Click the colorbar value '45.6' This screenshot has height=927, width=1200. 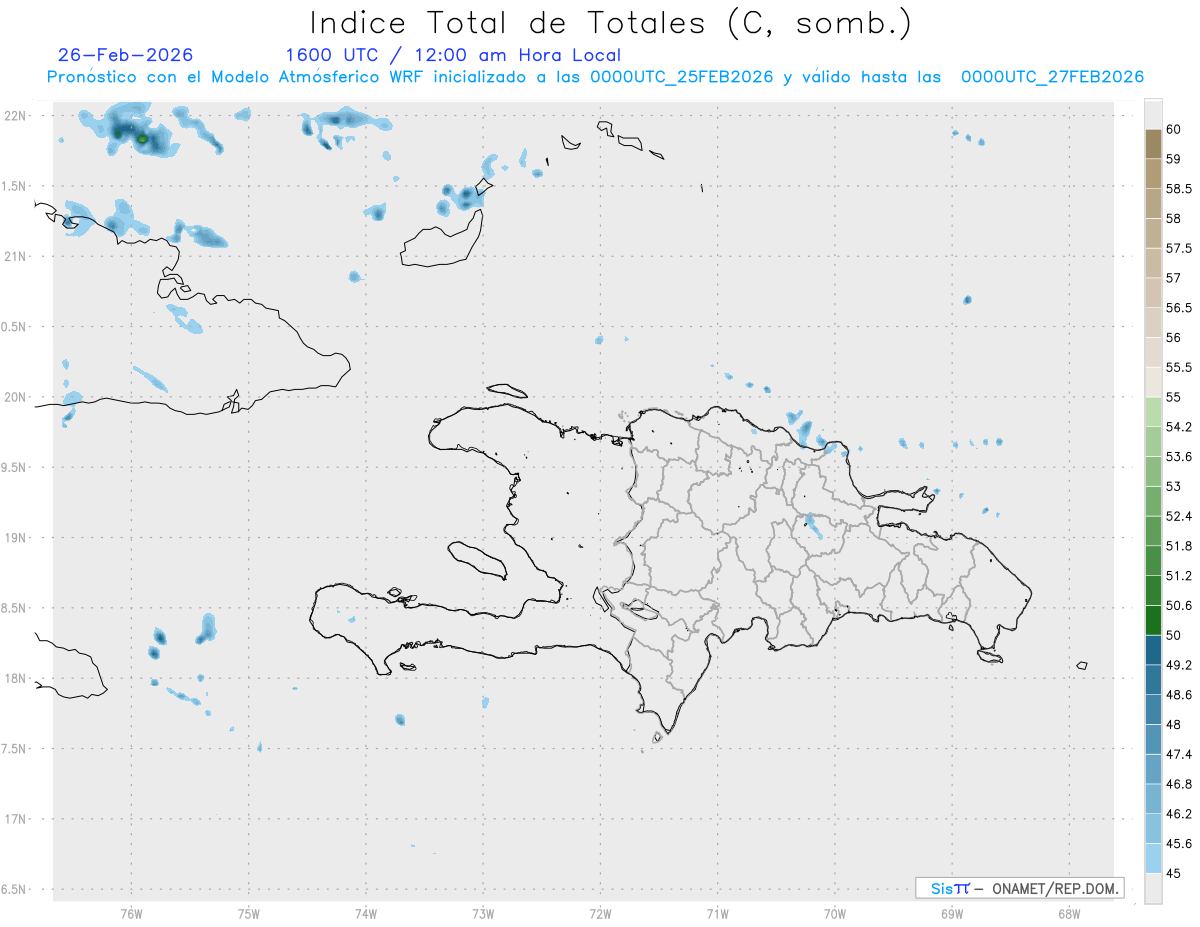(1179, 844)
